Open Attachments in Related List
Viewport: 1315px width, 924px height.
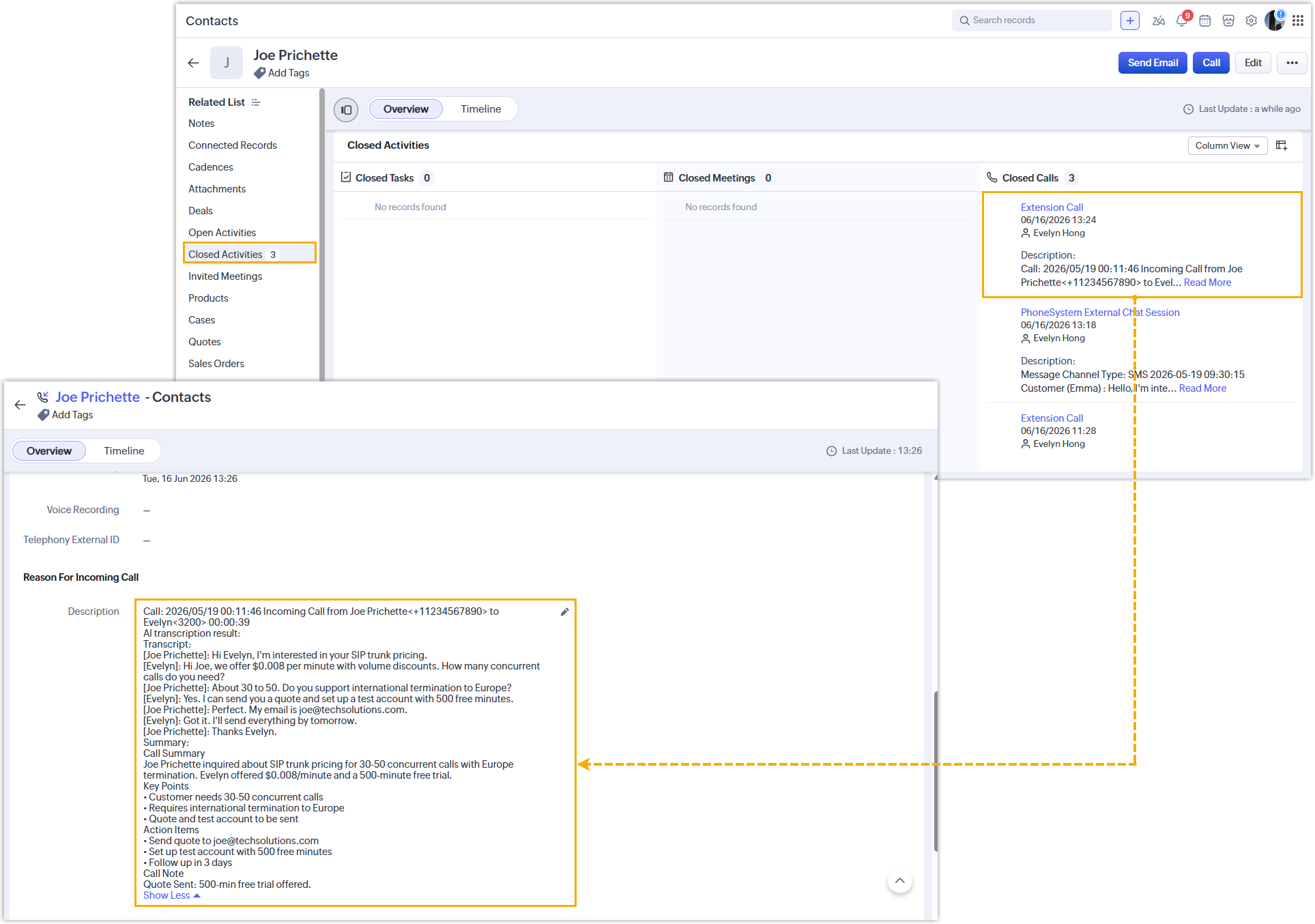click(x=217, y=189)
